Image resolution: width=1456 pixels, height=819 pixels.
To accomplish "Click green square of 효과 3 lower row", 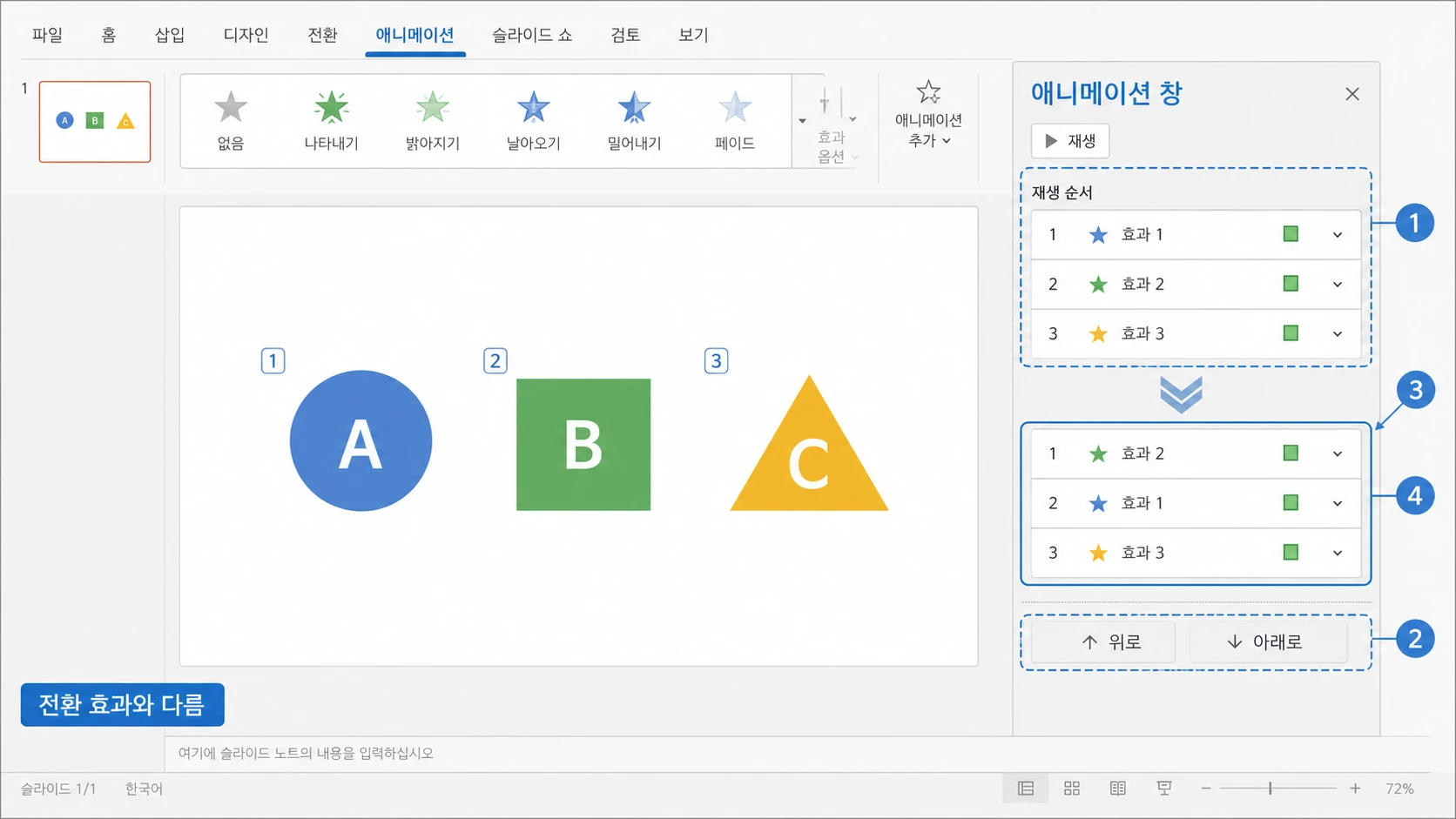I will (x=1291, y=552).
